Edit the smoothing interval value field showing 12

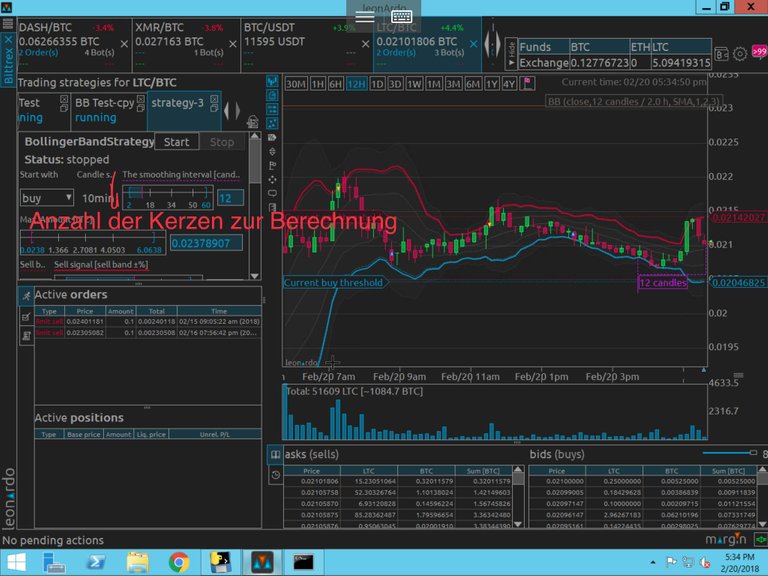[x=230, y=198]
